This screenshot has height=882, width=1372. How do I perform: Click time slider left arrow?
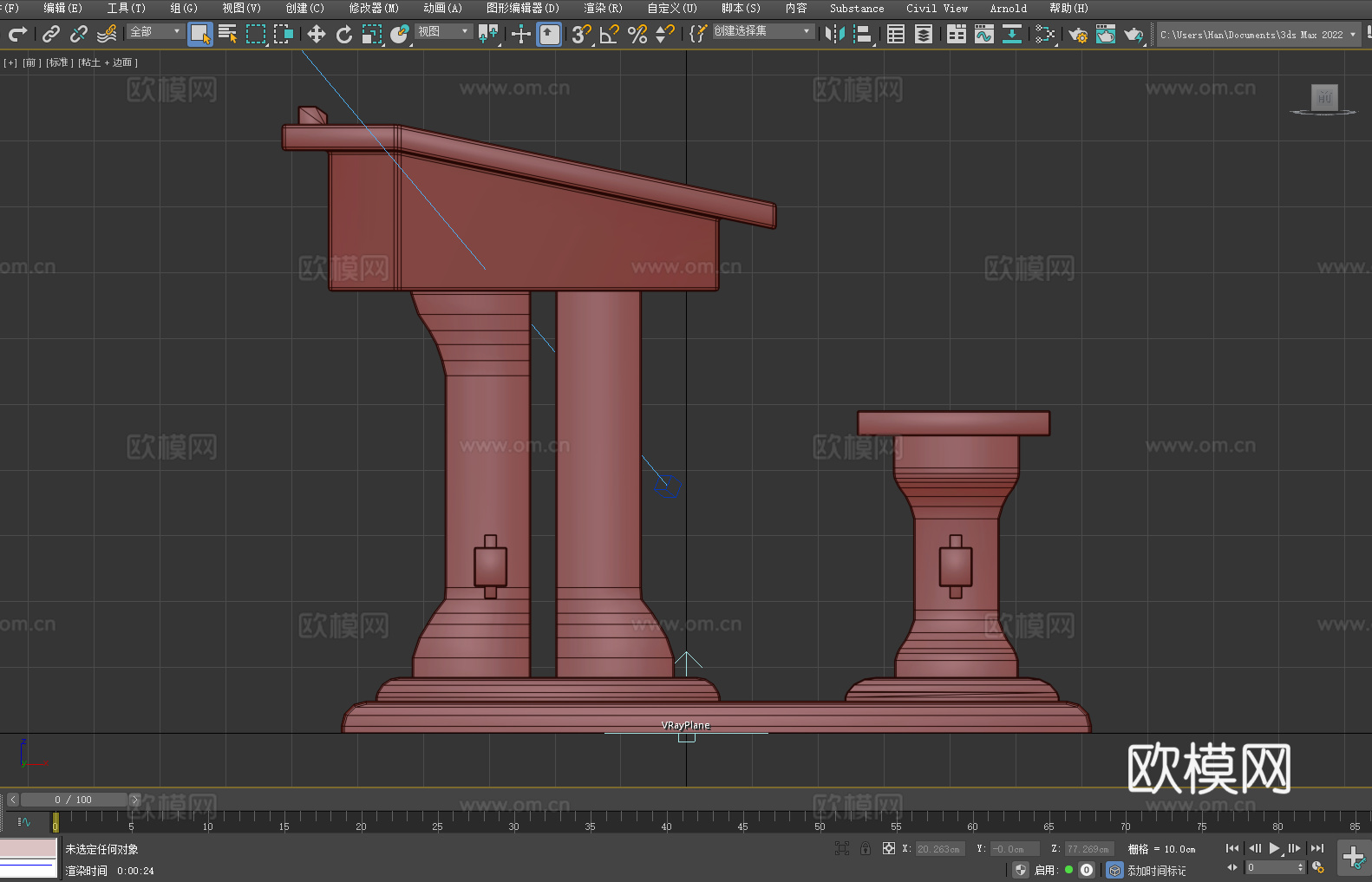(12, 800)
